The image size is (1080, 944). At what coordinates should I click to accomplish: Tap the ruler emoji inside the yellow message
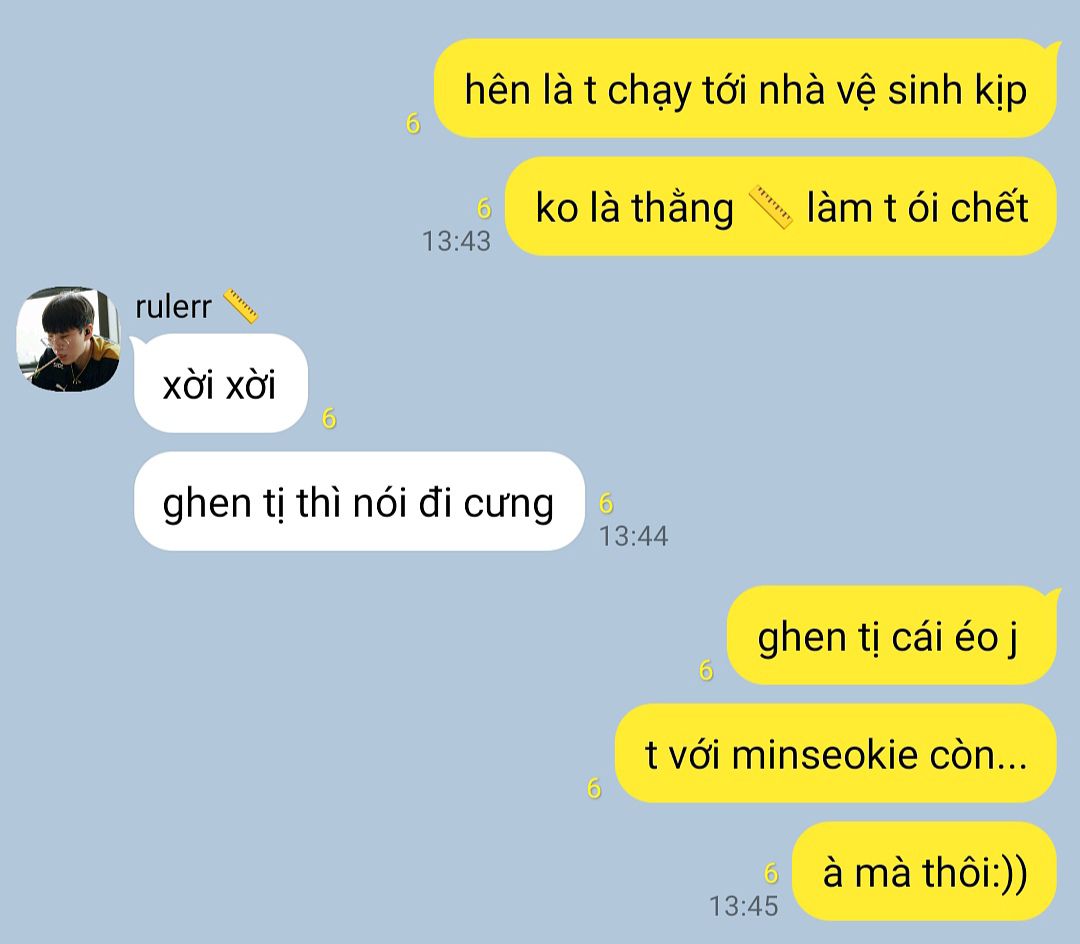point(770,207)
